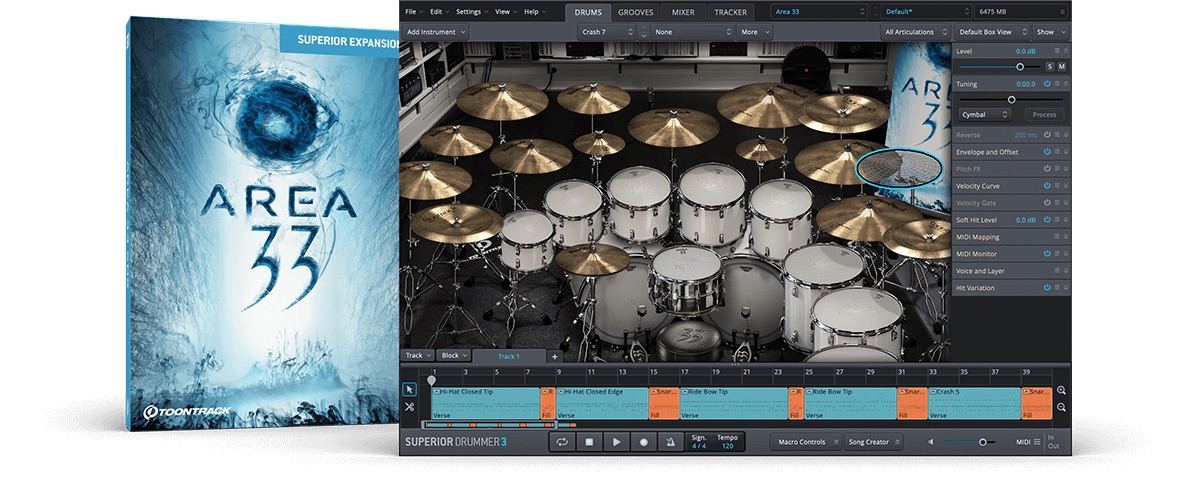Click the record button in transport
1200x488 pixels.
click(x=644, y=441)
